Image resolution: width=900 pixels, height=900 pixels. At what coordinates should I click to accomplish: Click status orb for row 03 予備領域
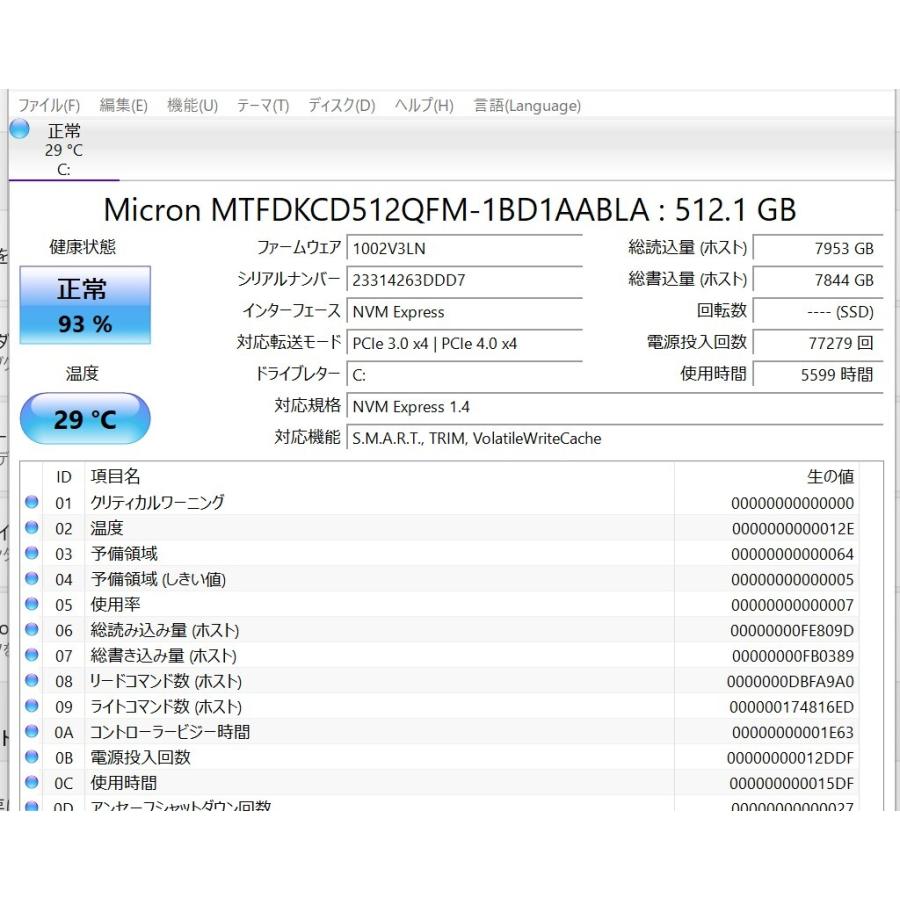tap(32, 553)
